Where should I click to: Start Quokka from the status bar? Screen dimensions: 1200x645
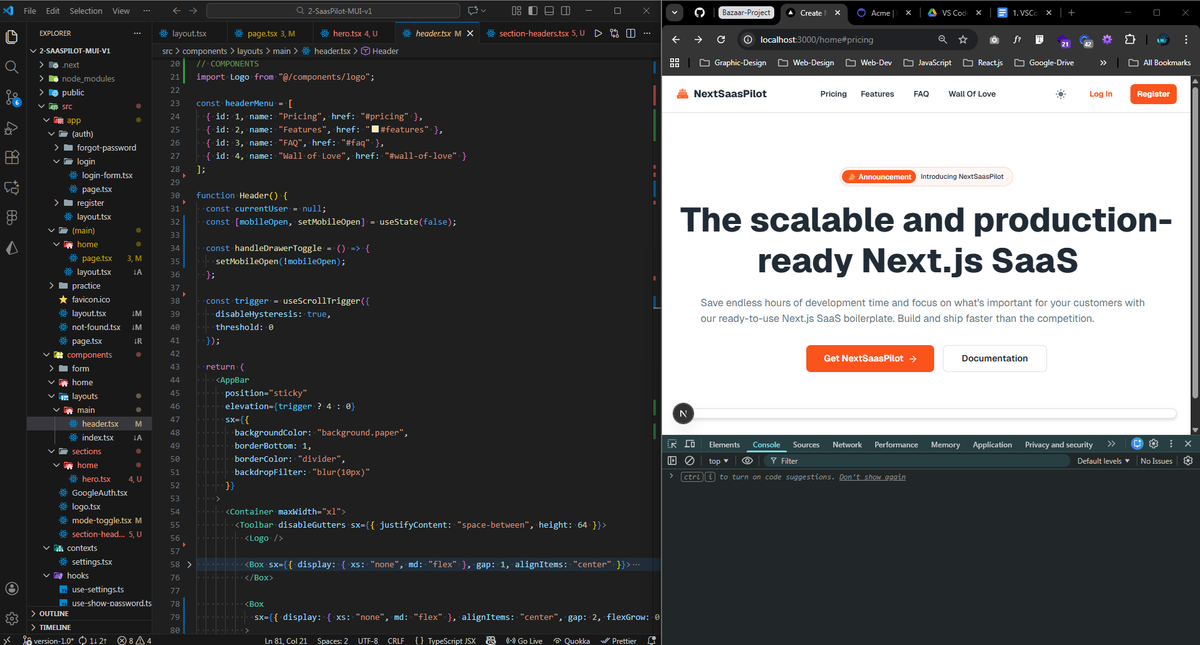tap(571, 640)
